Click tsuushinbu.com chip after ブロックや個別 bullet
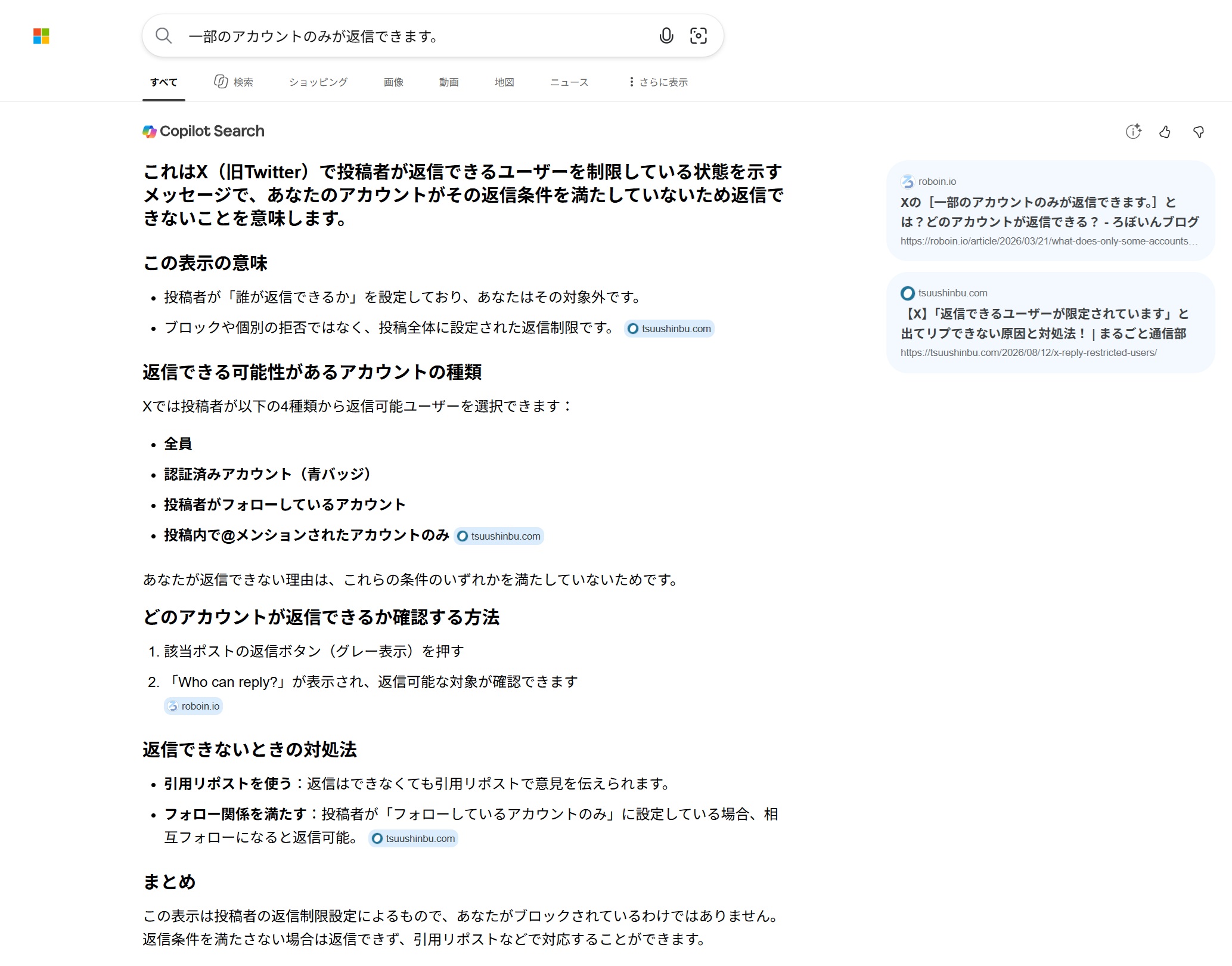The image size is (1232, 966). 669,329
